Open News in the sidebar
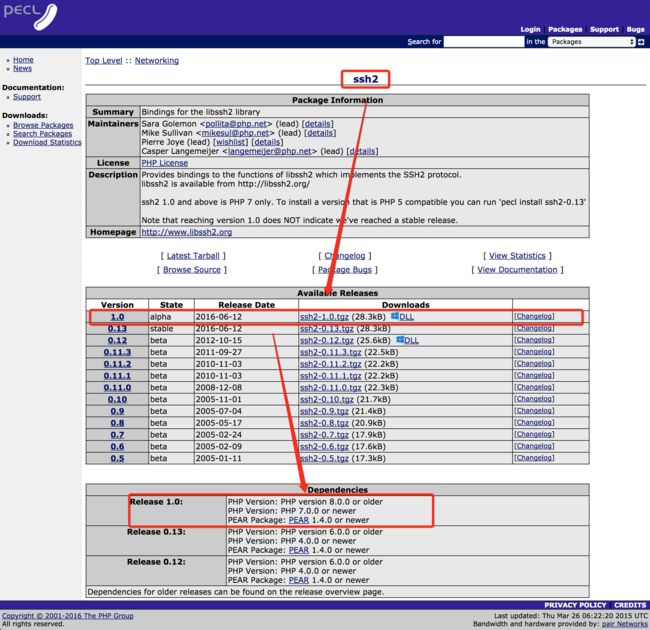This screenshot has height=630, width=650. point(22,68)
